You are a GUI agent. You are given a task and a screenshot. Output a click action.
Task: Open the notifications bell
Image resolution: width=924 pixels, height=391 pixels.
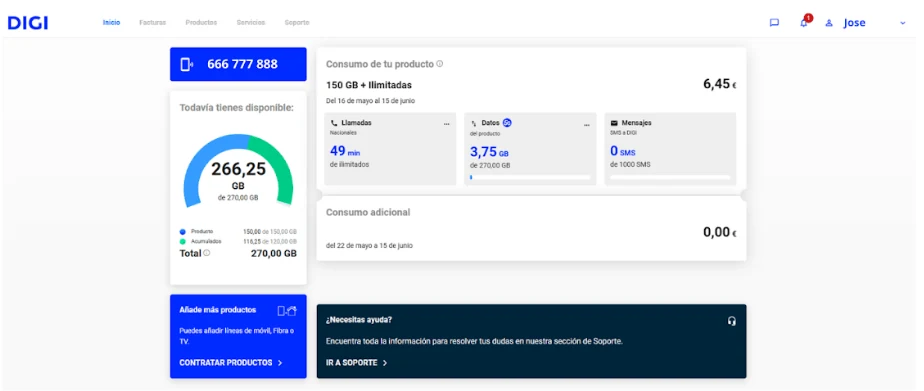coord(803,23)
